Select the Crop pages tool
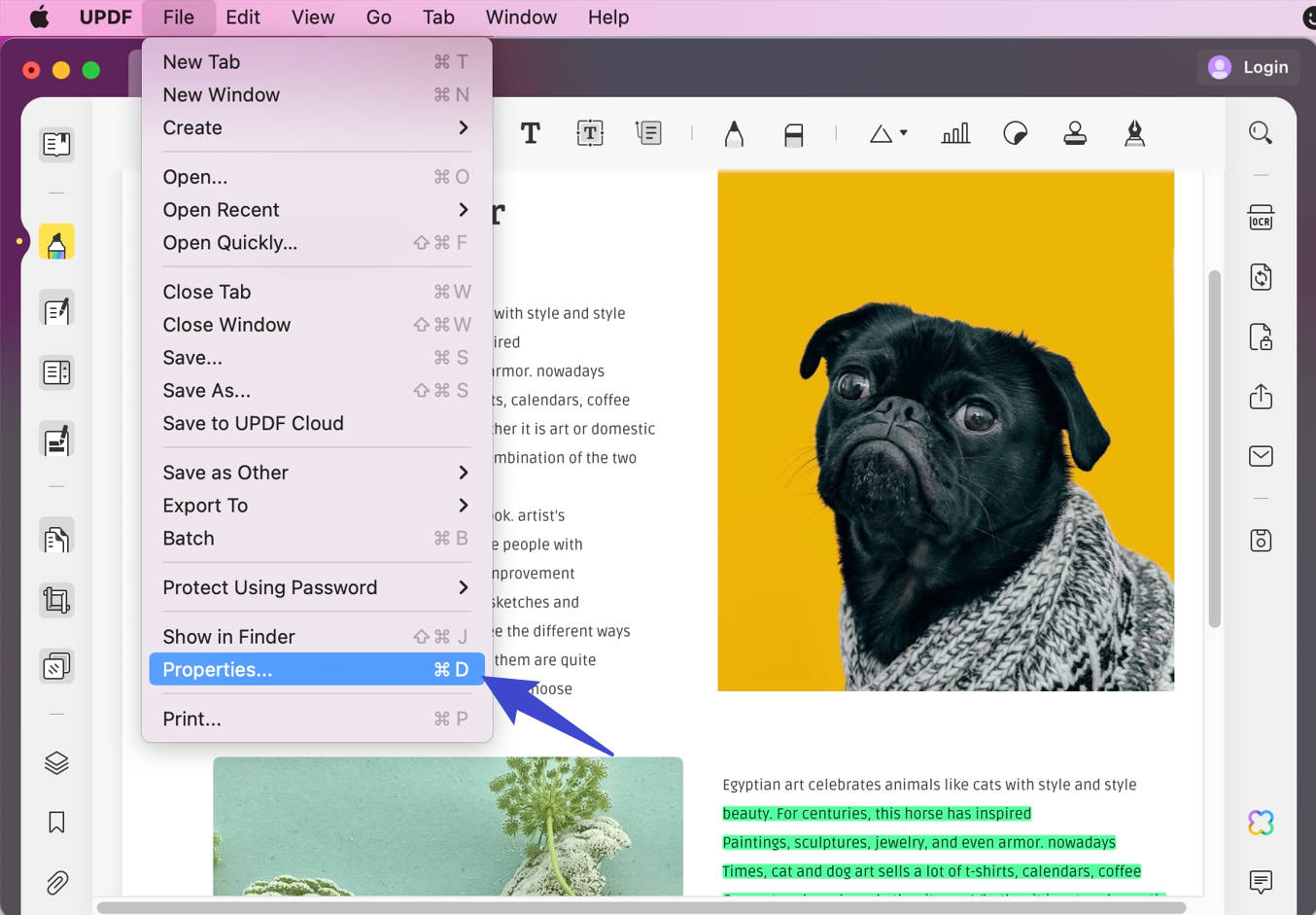 (55, 600)
